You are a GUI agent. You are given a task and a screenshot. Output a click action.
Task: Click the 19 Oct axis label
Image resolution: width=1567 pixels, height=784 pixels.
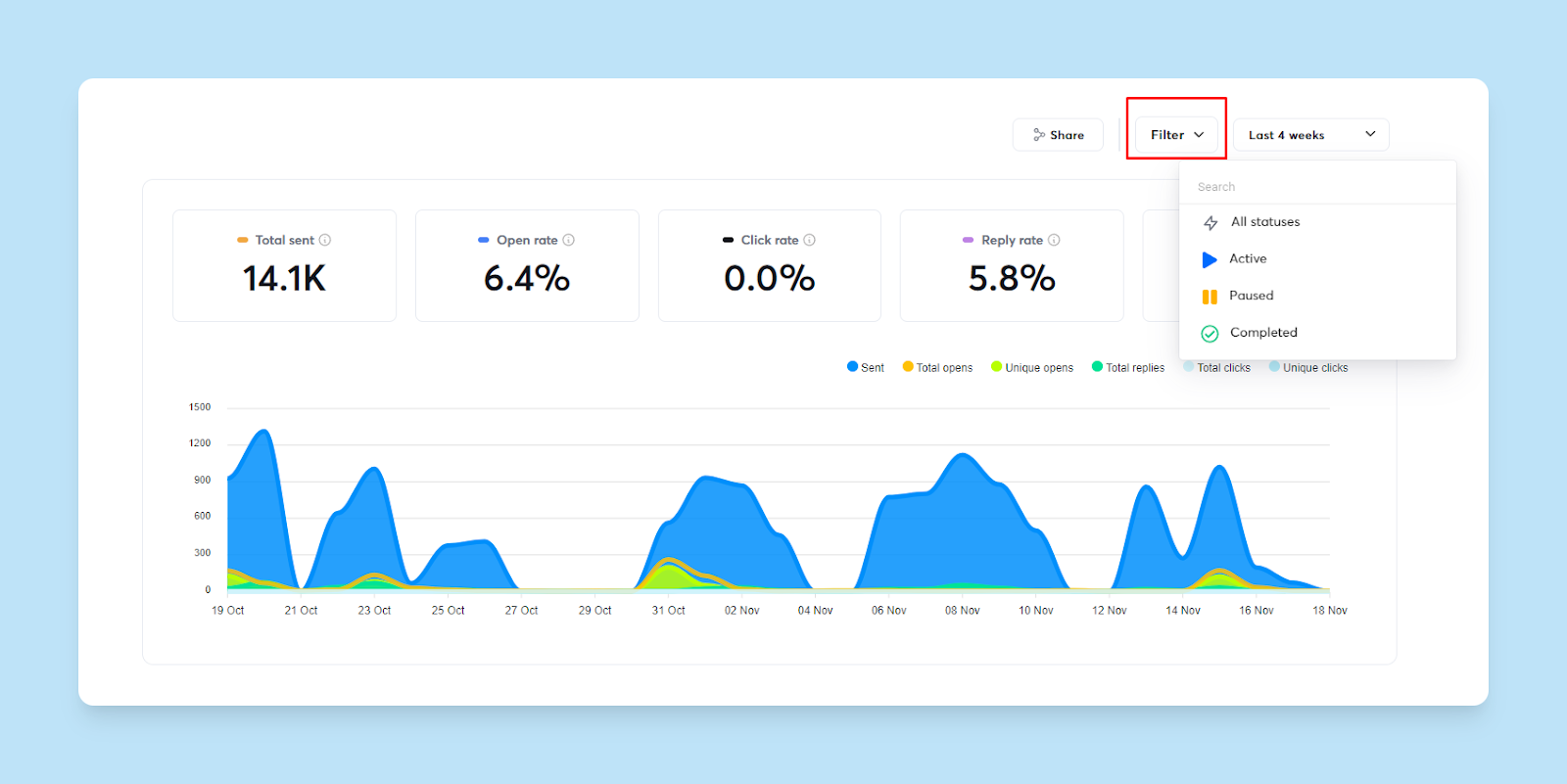(x=228, y=611)
